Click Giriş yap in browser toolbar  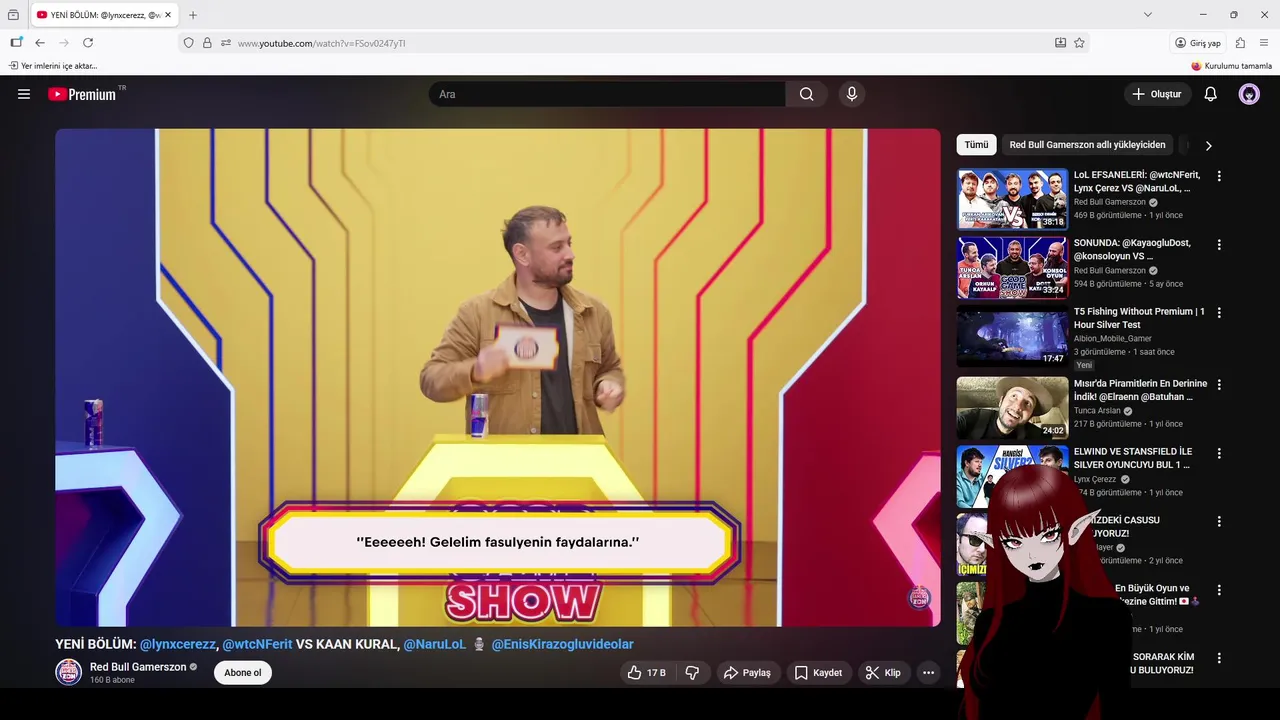[1198, 43]
